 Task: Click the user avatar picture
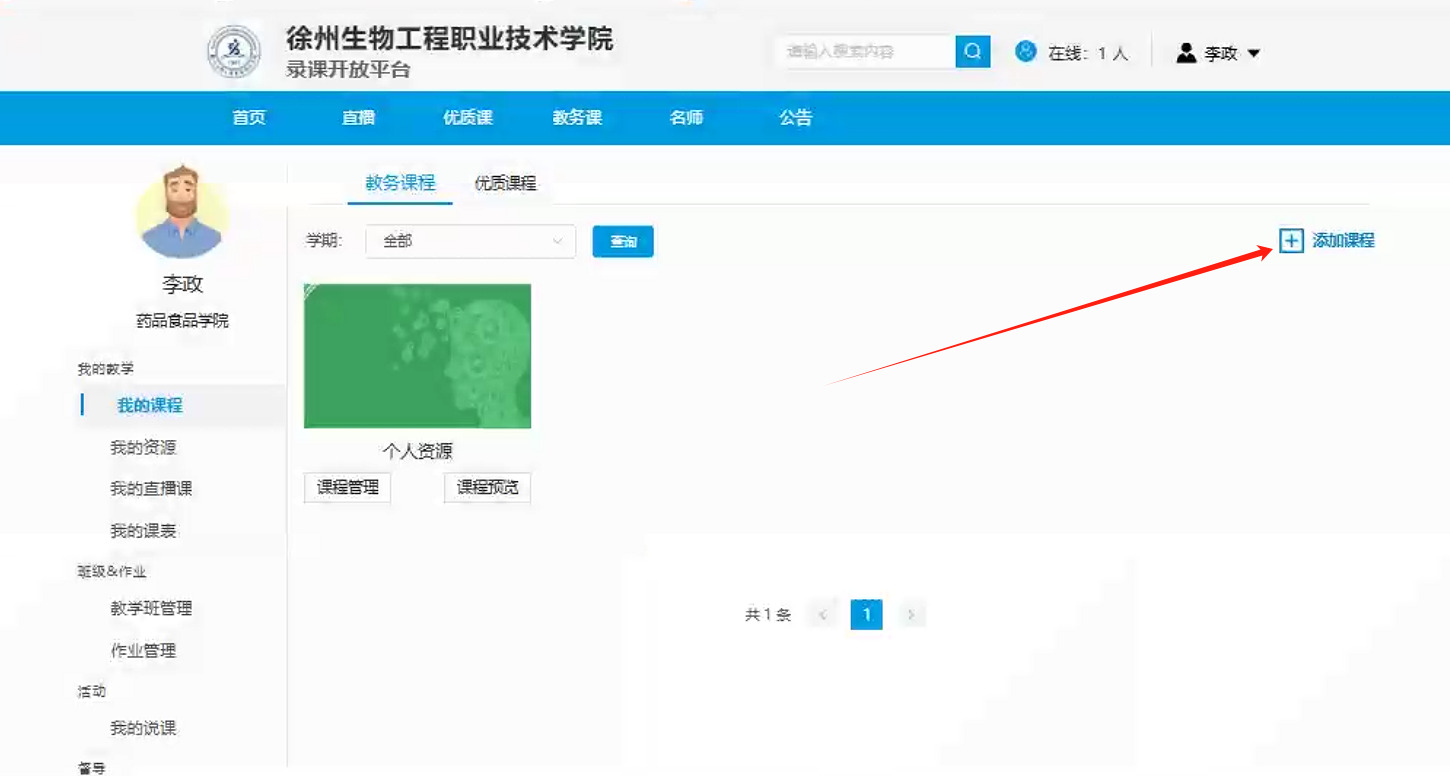[x=182, y=212]
